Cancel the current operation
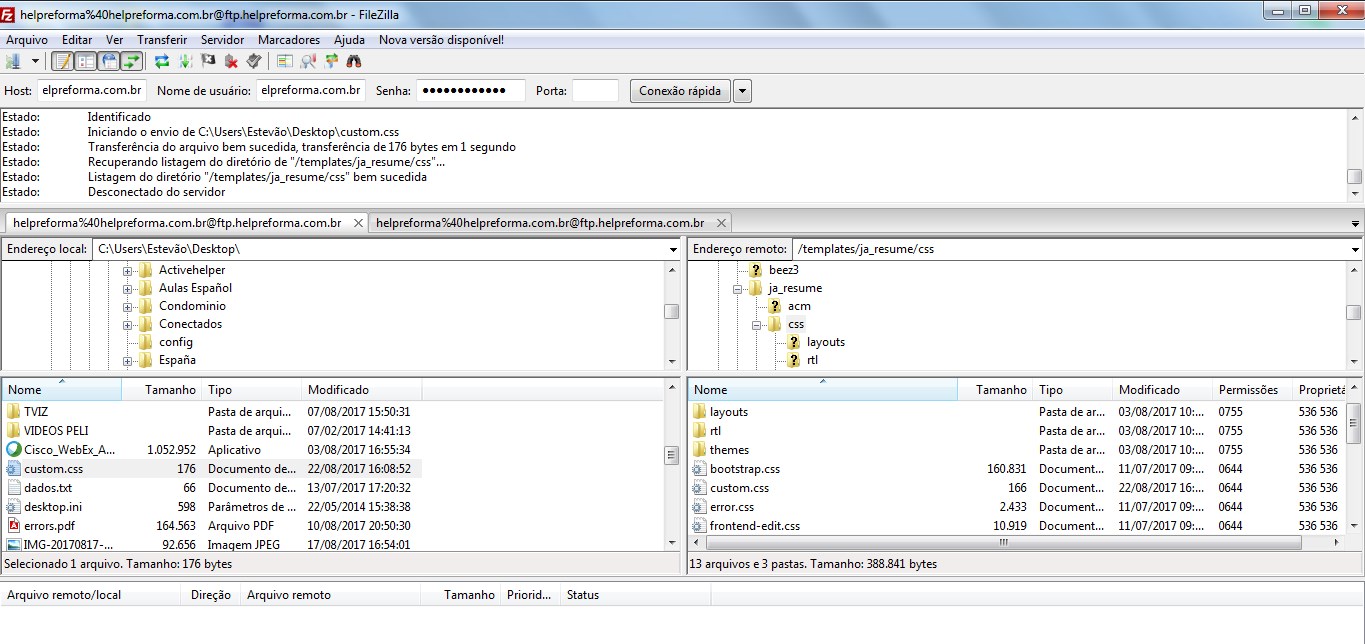 [207, 60]
